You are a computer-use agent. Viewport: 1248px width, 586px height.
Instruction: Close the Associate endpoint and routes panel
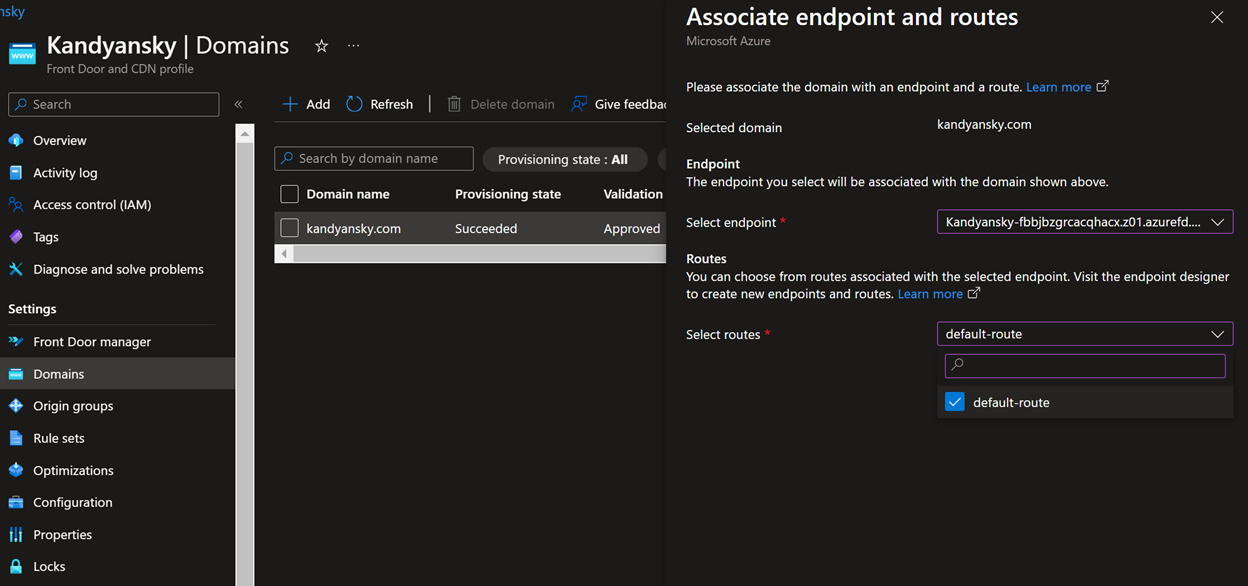point(1217,18)
